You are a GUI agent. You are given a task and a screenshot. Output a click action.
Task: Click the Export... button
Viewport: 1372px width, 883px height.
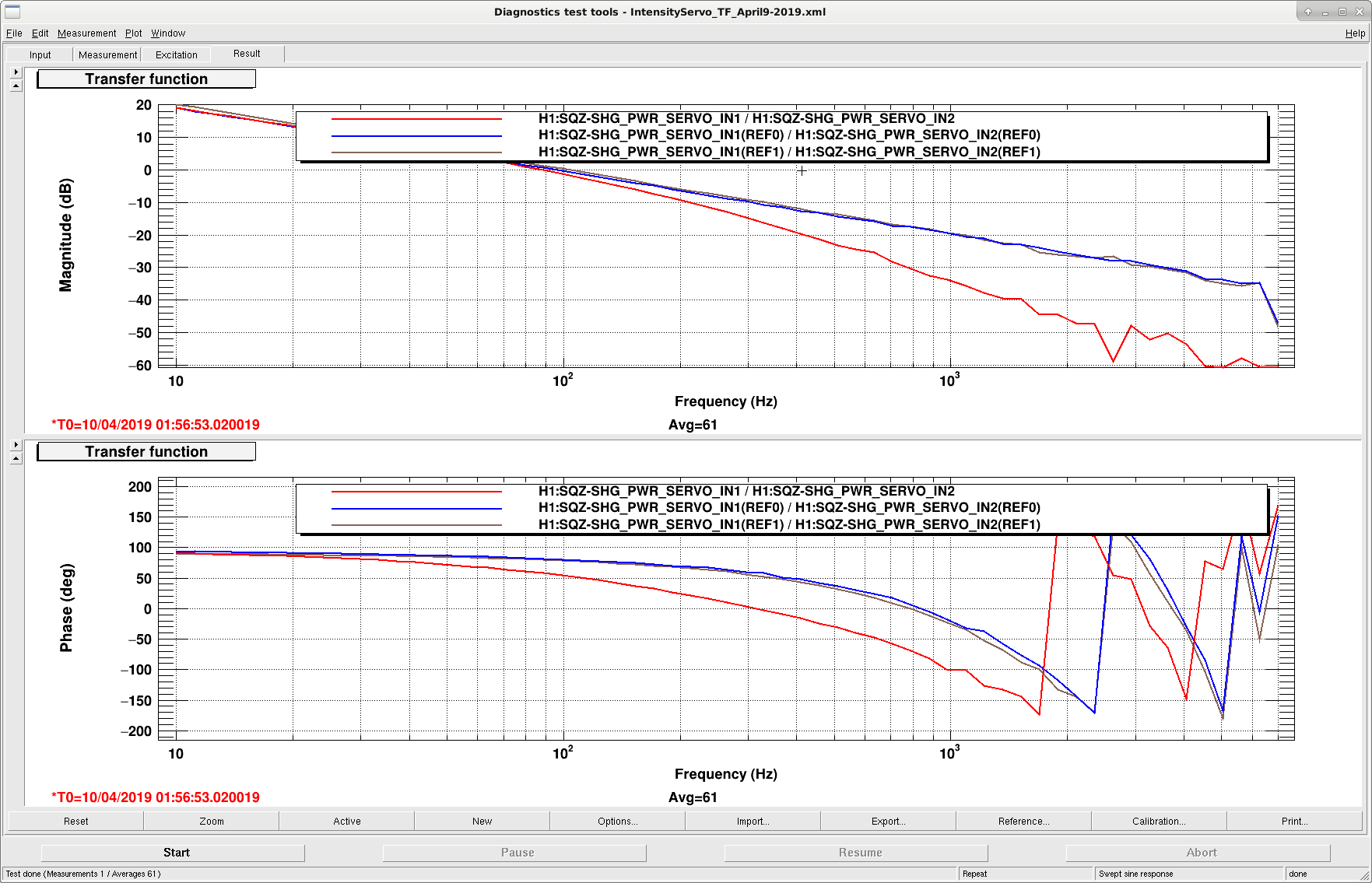click(x=888, y=821)
